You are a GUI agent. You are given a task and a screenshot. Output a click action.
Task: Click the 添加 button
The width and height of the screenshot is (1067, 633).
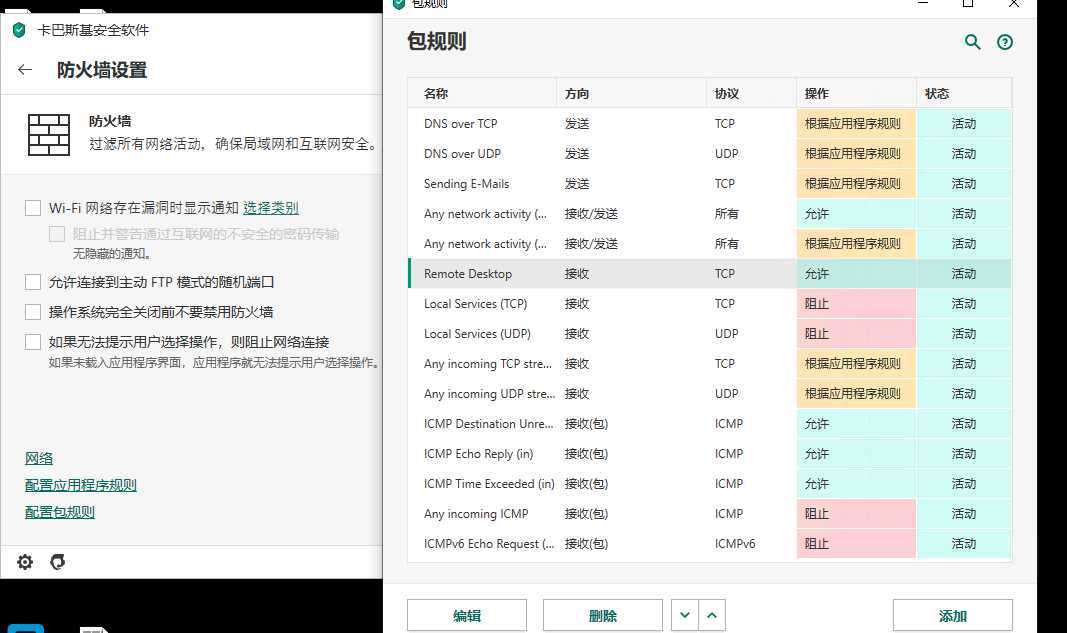pyautogui.click(x=953, y=615)
